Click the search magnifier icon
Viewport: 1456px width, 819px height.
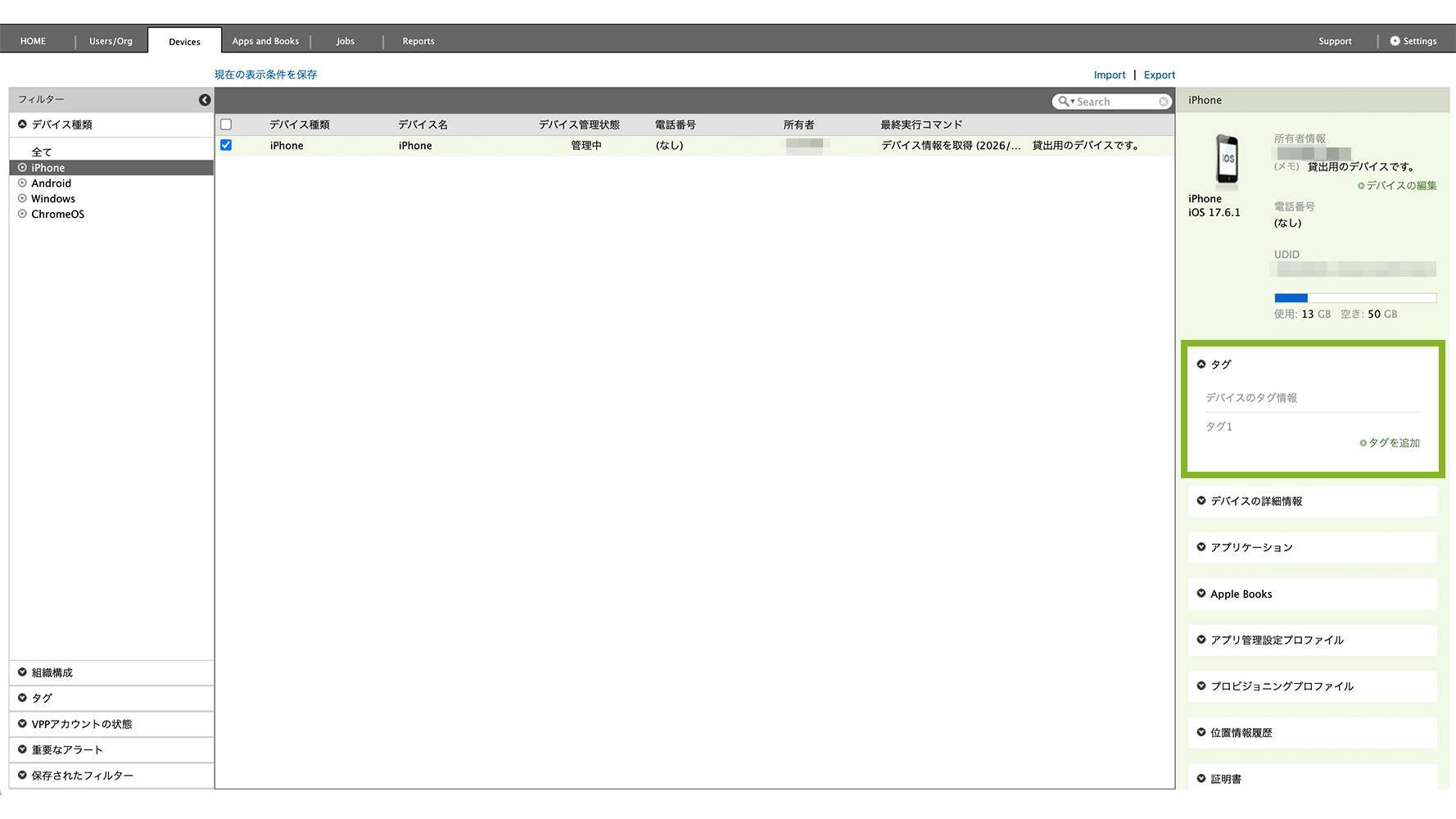click(x=1063, y=102)
